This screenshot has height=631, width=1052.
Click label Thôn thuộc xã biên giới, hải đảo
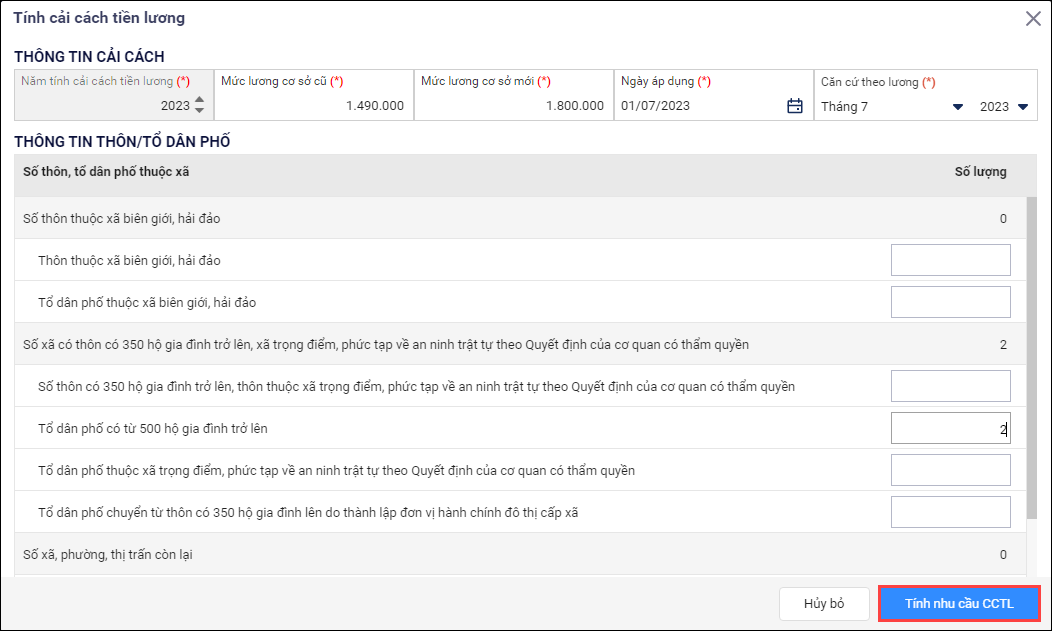(x=129, y=260)
